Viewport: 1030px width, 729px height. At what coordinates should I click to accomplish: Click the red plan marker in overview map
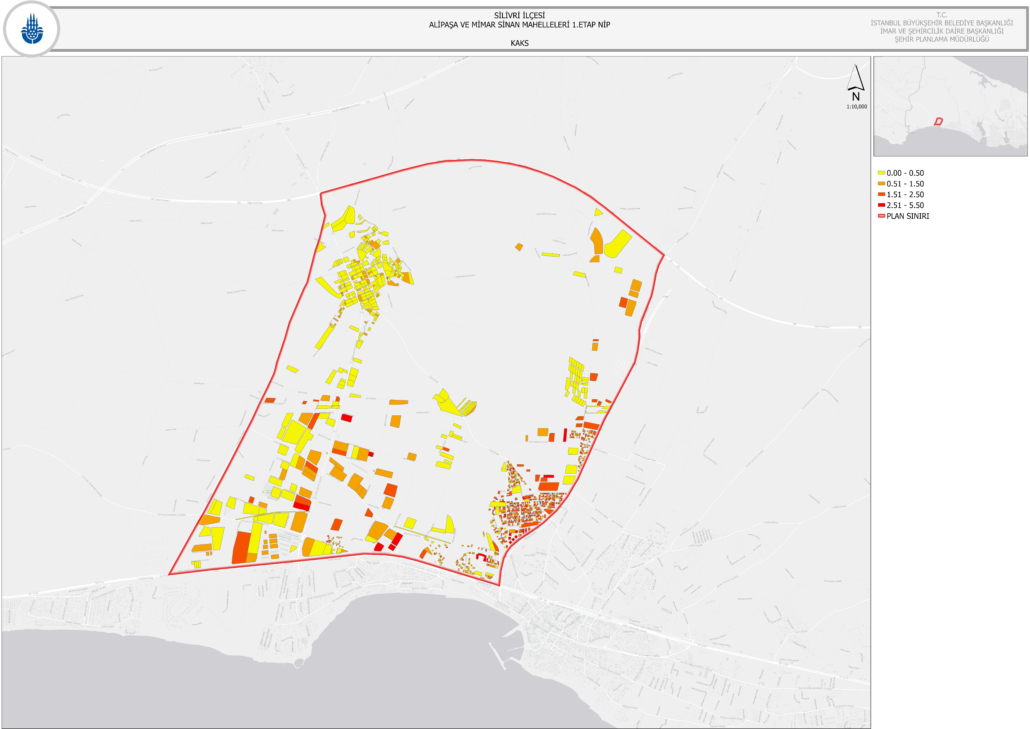[938, 122]
